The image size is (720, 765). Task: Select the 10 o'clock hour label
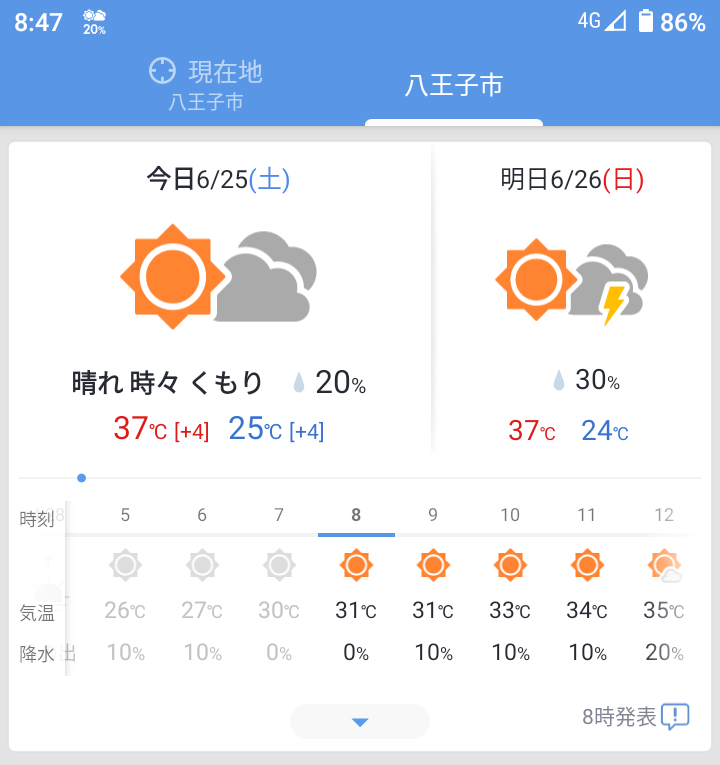click(x=510, y=515)
